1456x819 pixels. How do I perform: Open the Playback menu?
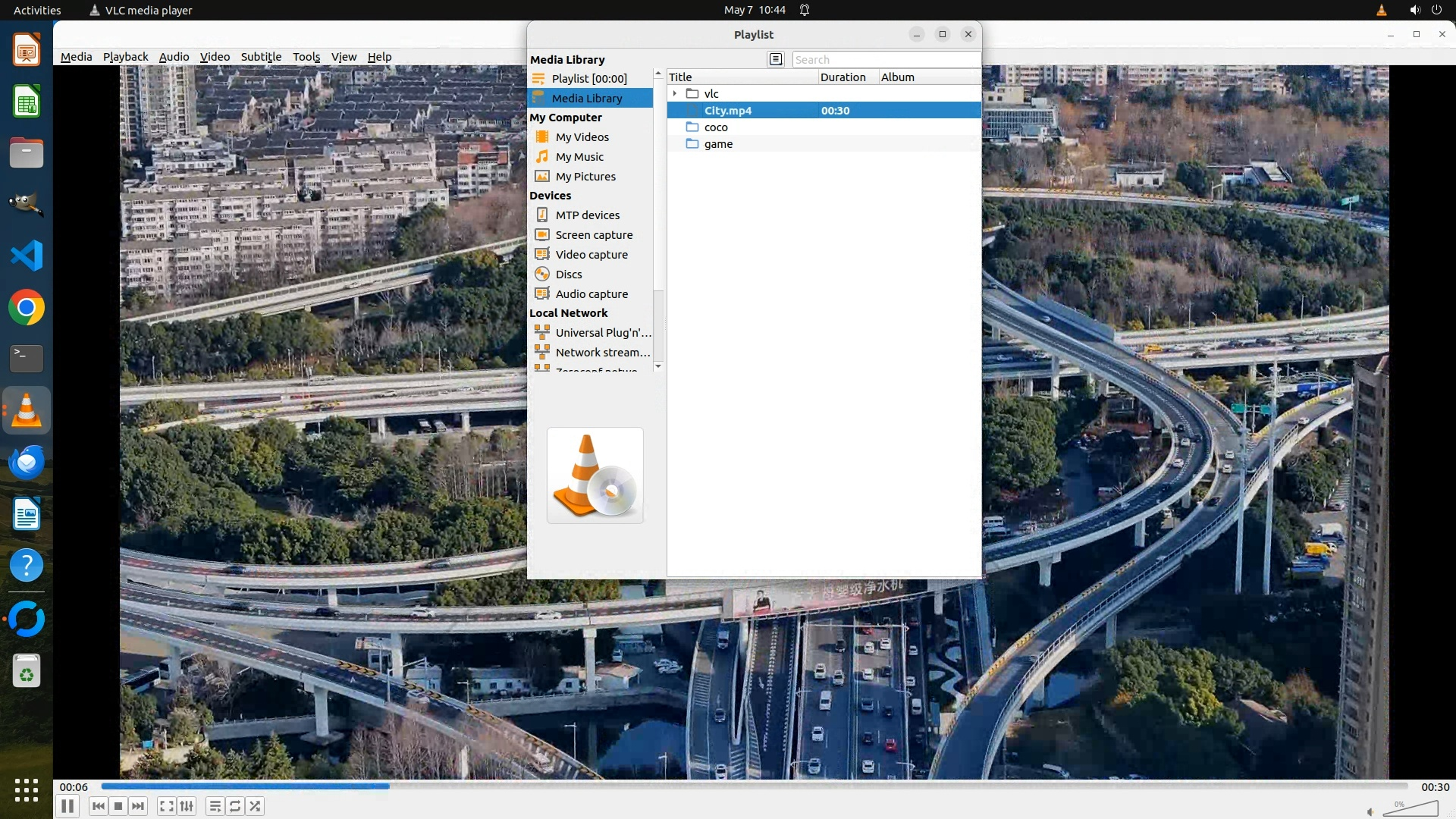click(x=125, y=57)
